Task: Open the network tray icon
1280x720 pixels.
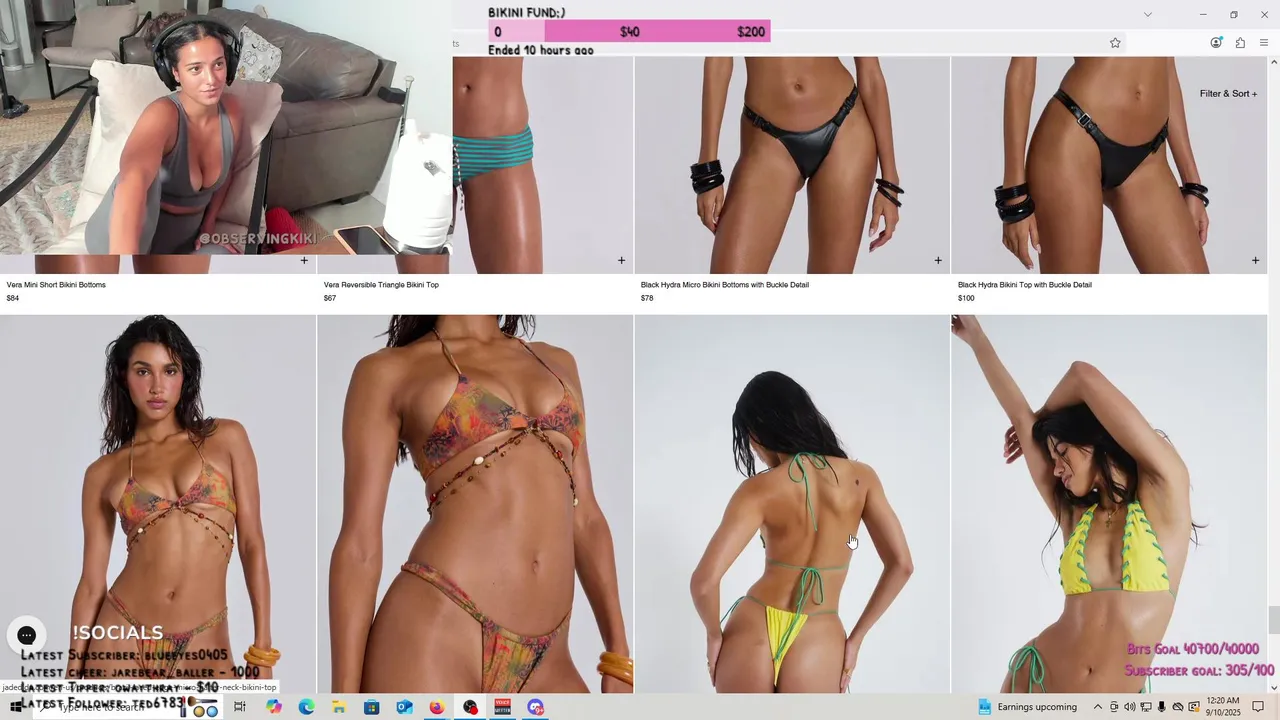Action: point(1146,707)
